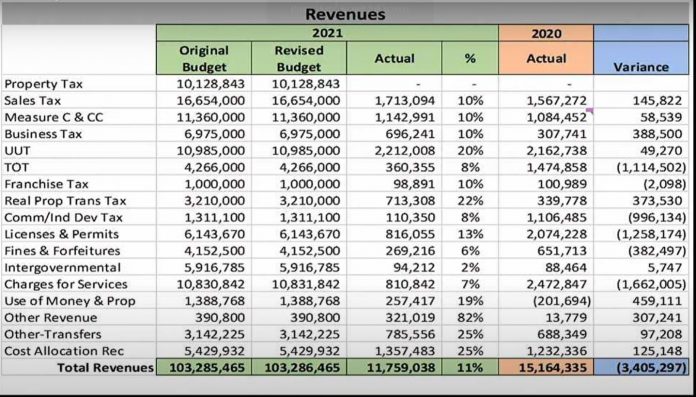Image resolution: width=696 pixels, height=397 pixels.
Task: Select the Property Tax row label
Action: point(44,84)
